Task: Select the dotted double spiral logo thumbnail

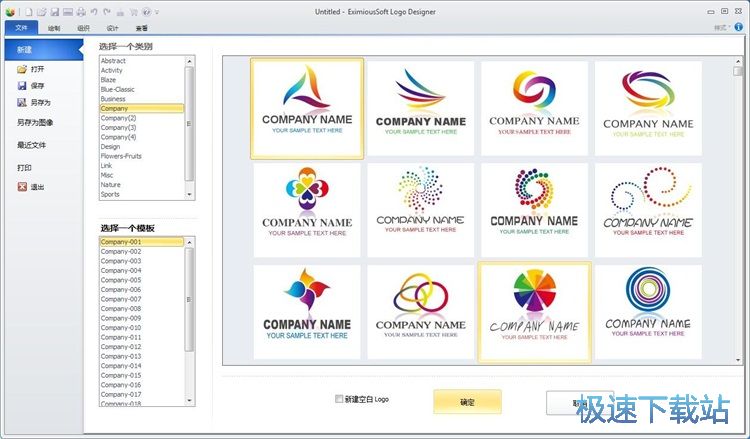Action: pyautogui.click(x=648, y=210)
